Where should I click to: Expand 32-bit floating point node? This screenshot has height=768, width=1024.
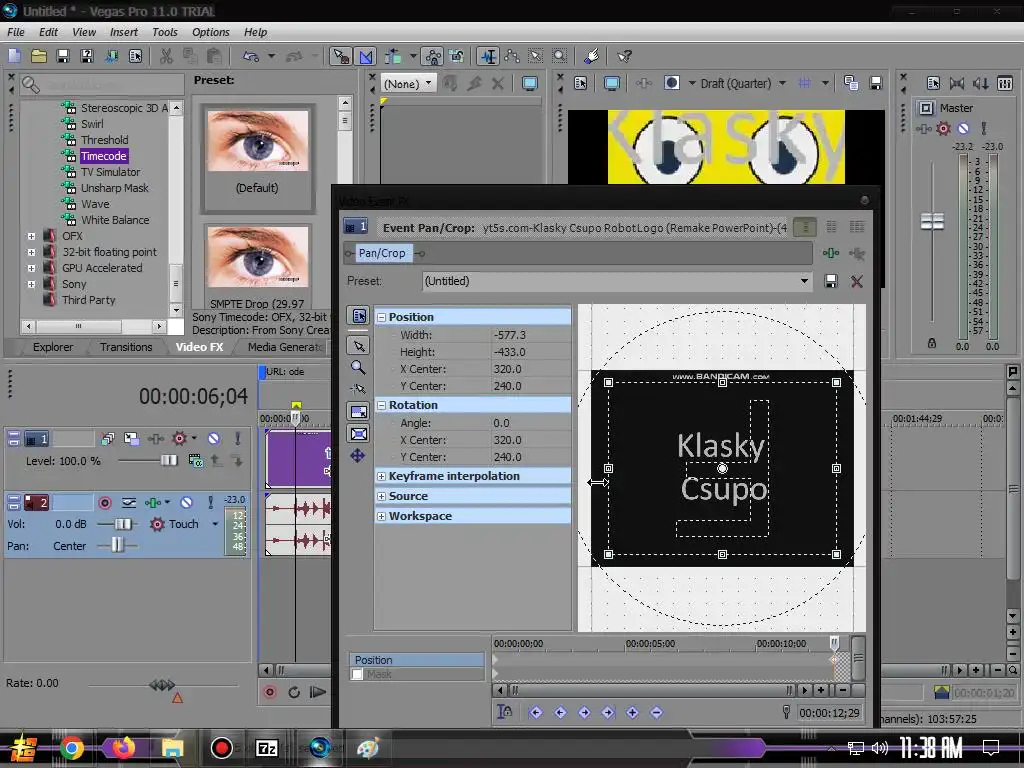pos(31,252)
